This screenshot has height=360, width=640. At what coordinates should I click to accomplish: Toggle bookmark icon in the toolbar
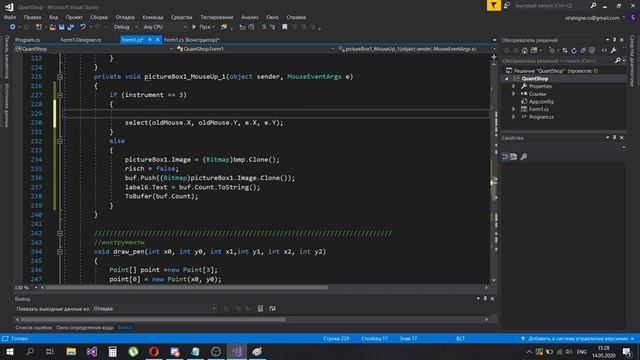tap(284, 27)
